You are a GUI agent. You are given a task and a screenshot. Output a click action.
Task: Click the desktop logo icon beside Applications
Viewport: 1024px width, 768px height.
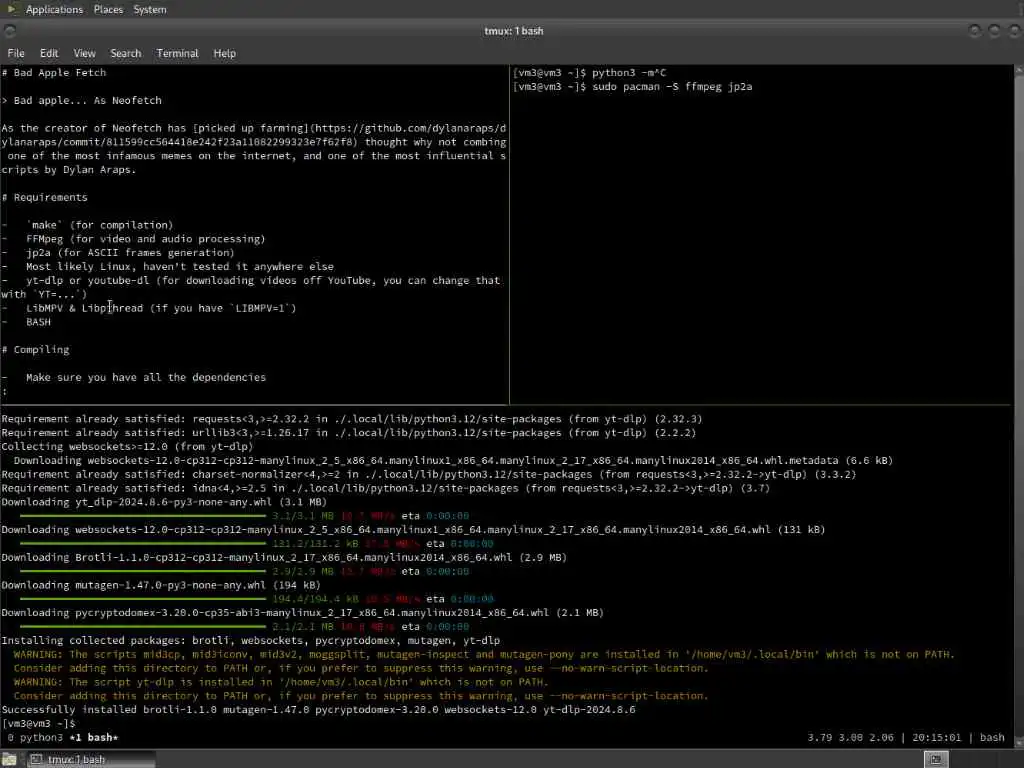click(x=11, y=9)
